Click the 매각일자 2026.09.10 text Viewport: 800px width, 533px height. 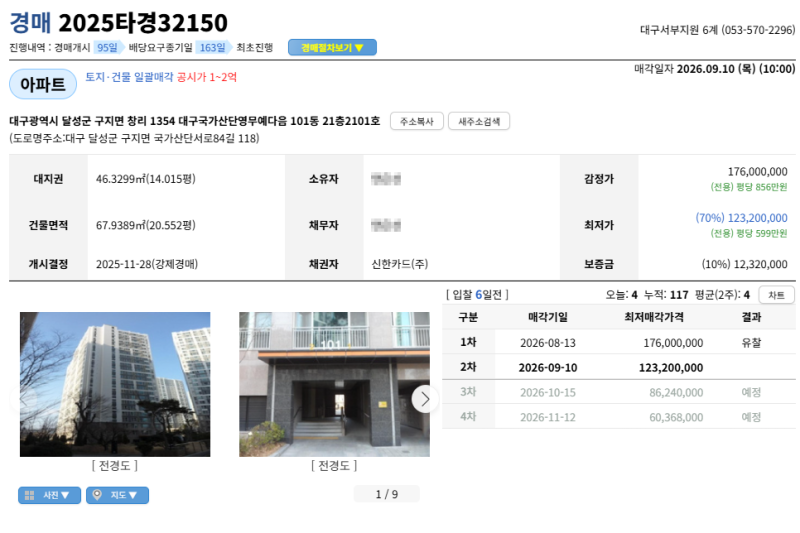coord(714,69)
